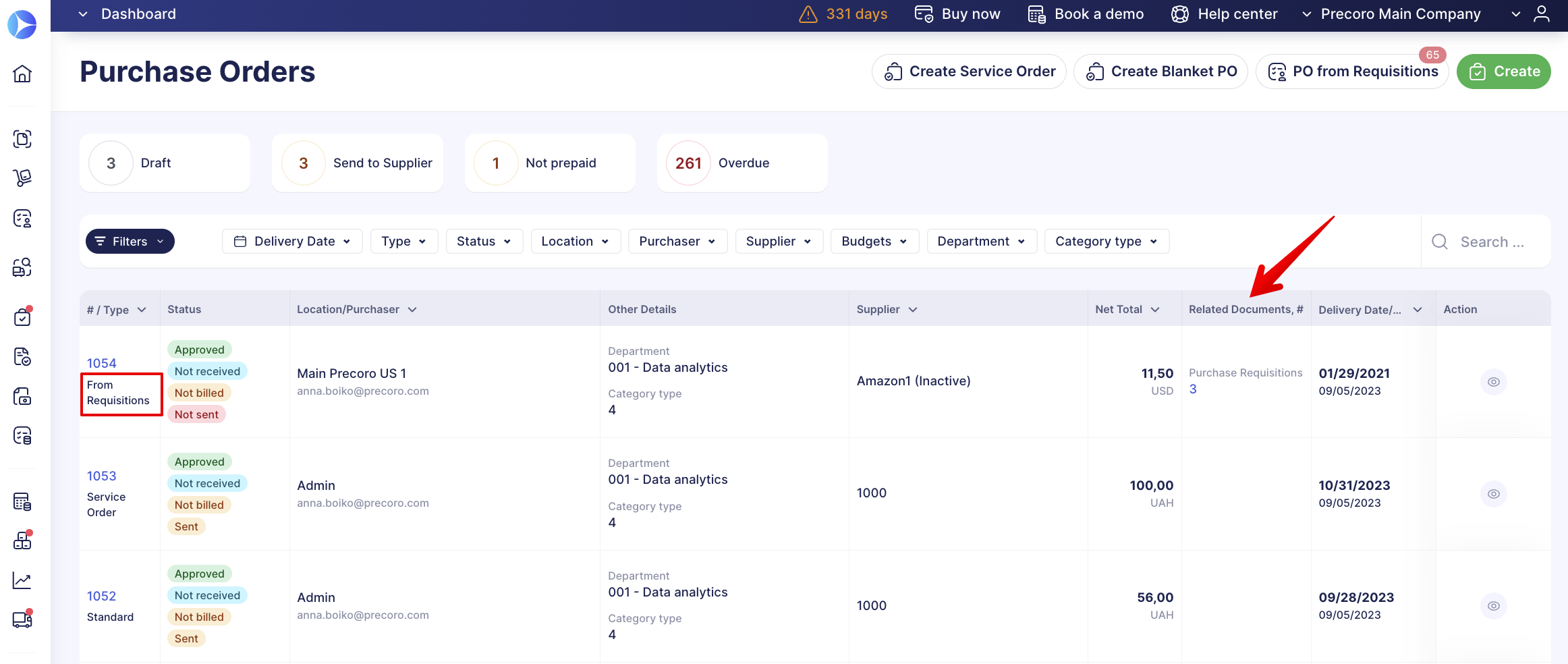Screen dimensions: 1568x664
Task: Select the delivery truck icon in the sidebar
Action: coord(22,619)
